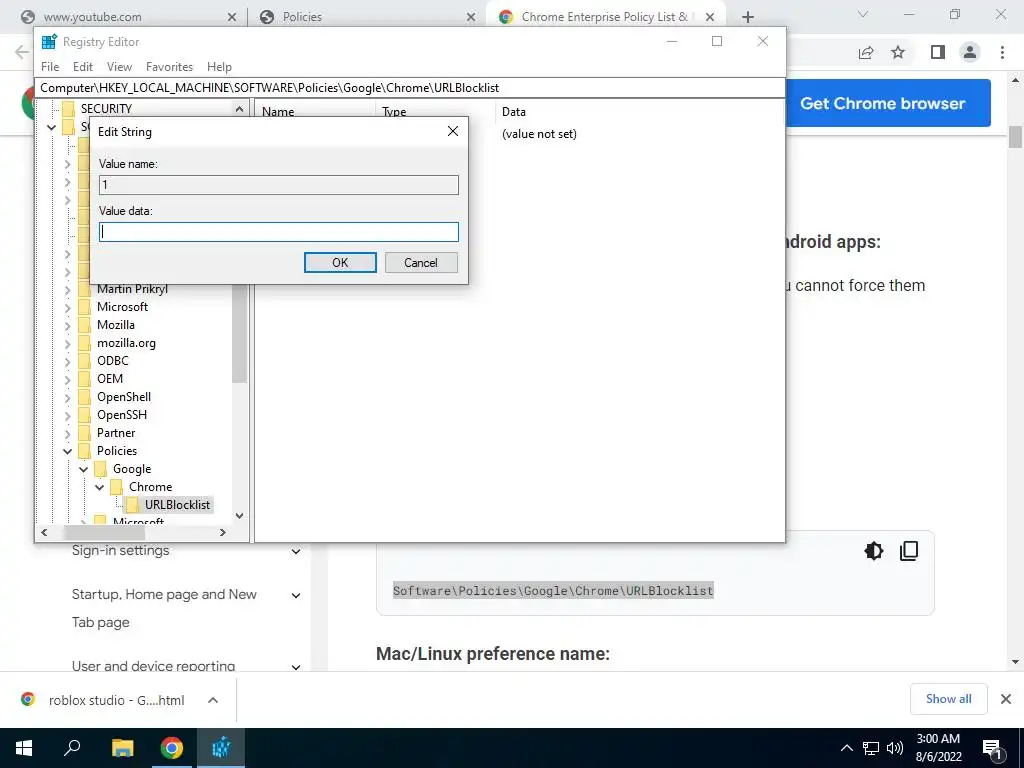Switch to the Policies tab
Image resolution: width=1024 pixels, height=768 pixels.
(367, 17)
